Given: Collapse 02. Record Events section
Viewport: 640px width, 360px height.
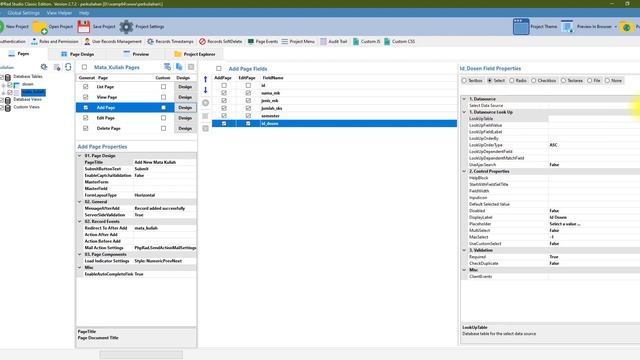Looking at the screenshot, I should click(x=80, y=222).
